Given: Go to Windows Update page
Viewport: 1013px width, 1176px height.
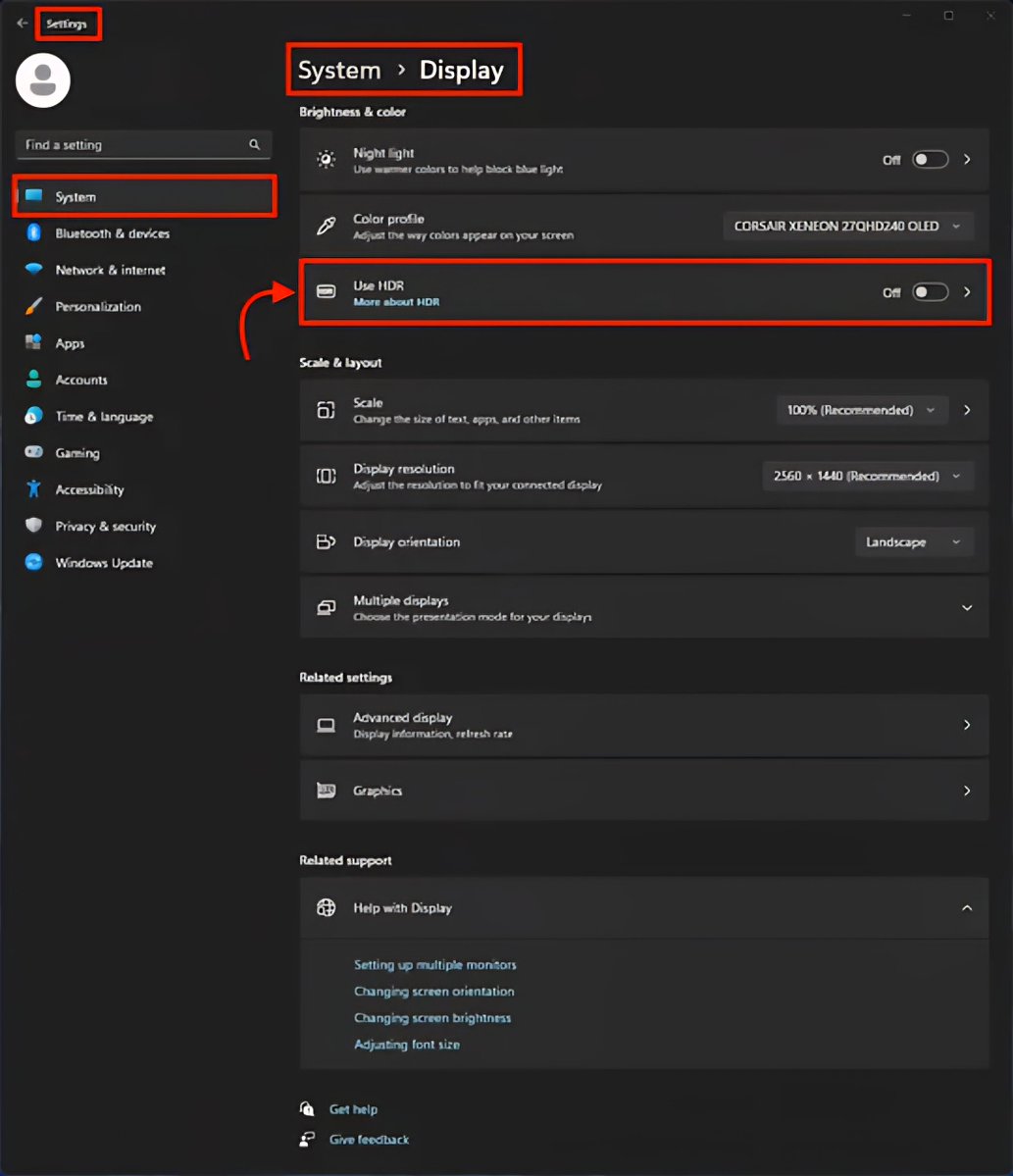Looking at the screenshot, I should tap(145, 563).
